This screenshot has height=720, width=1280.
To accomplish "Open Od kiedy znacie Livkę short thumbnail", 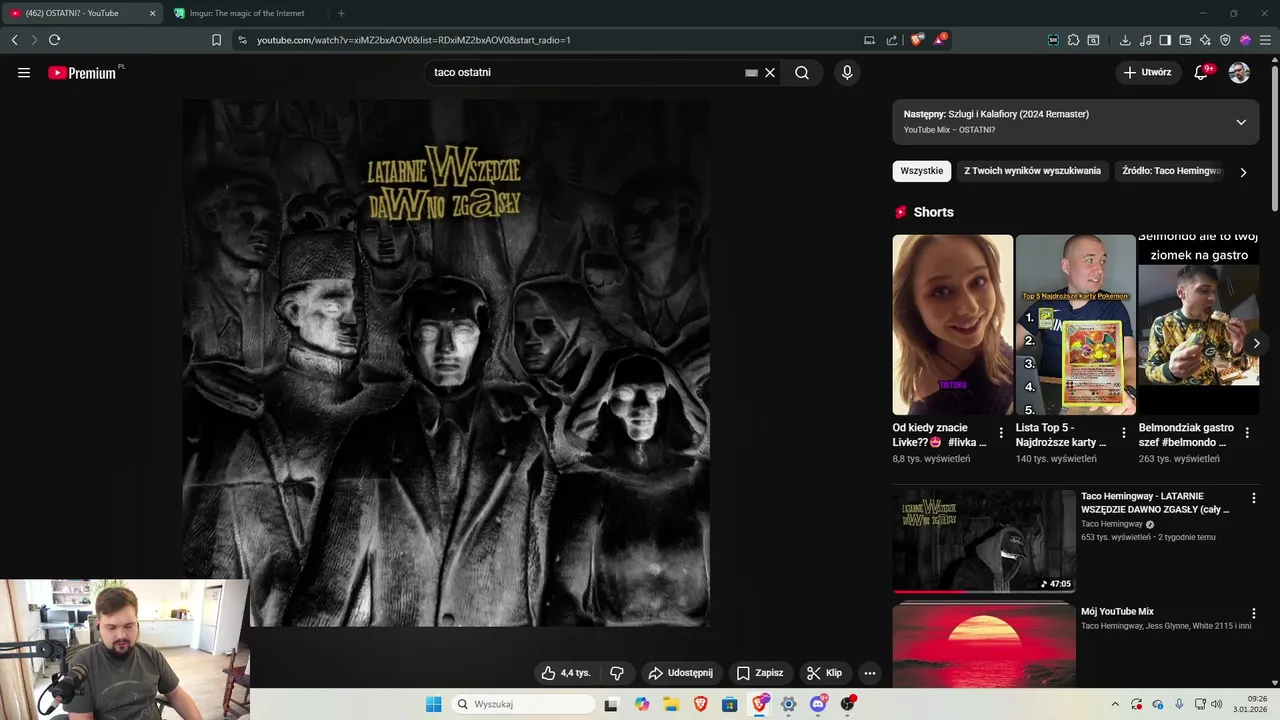I will tap(953, 324).
